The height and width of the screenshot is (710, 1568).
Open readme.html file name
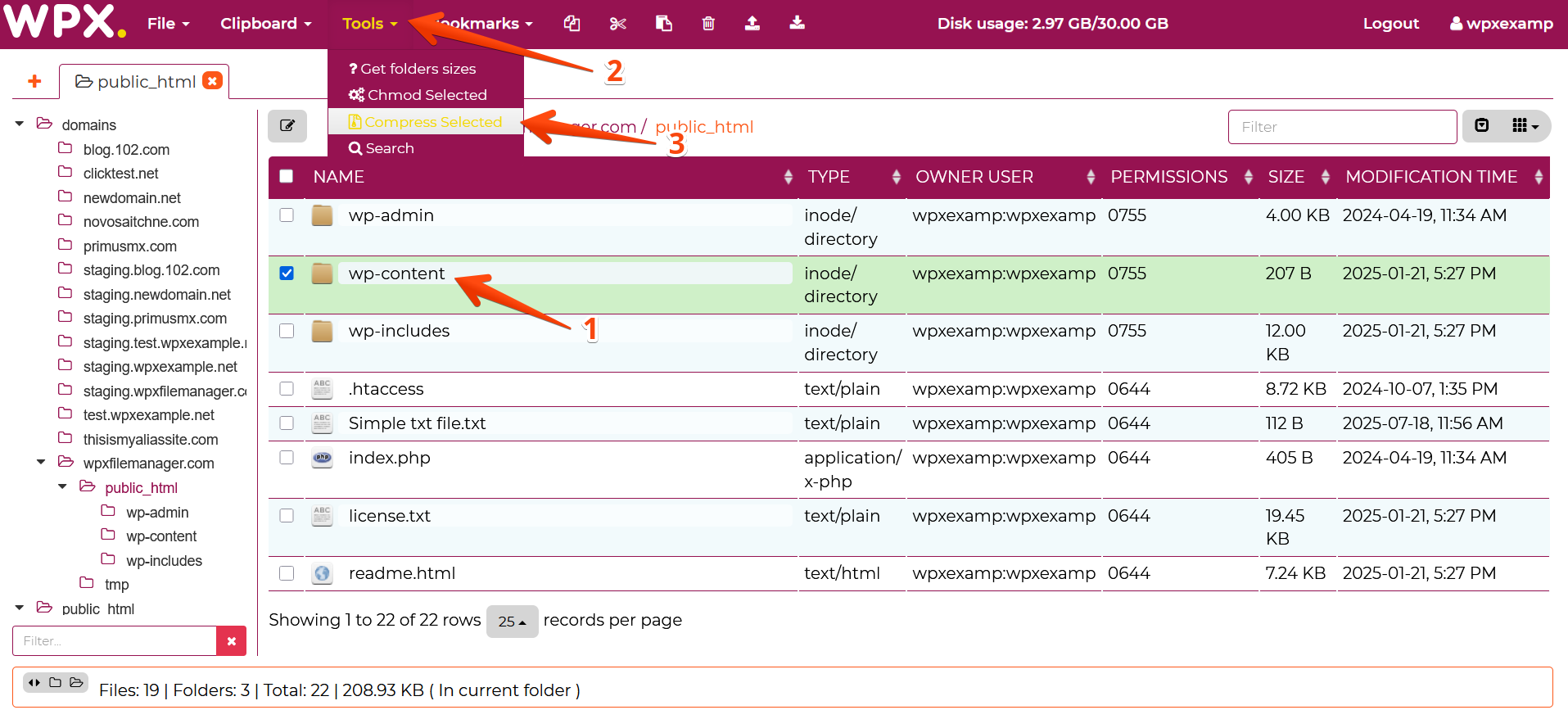402,573
